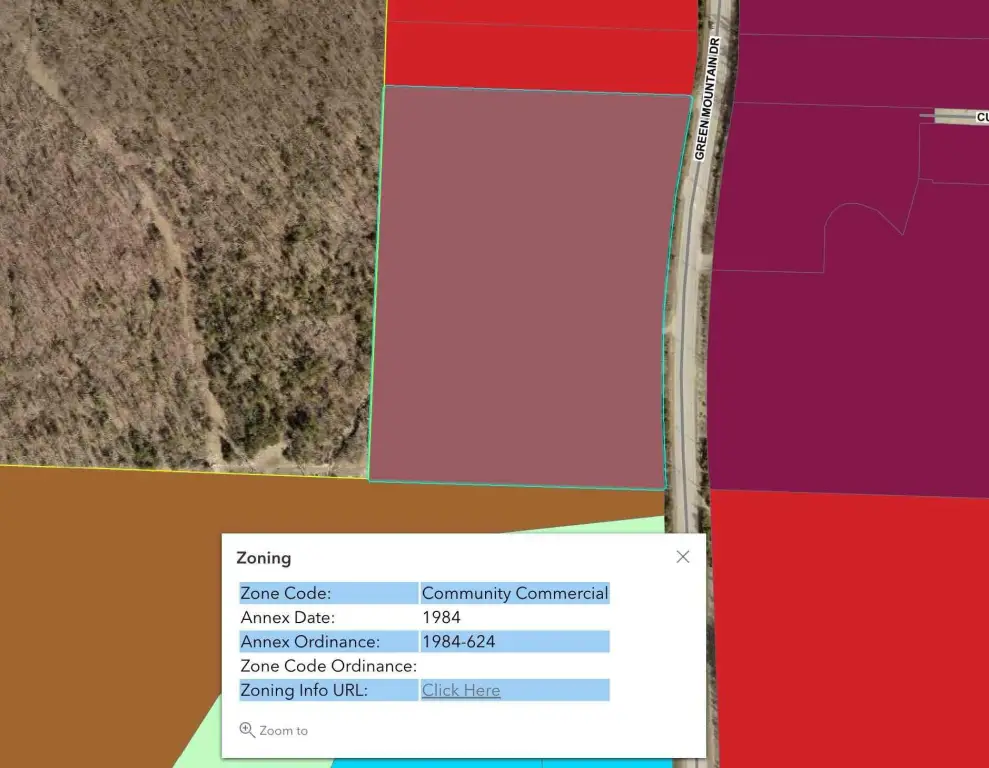Viewport: 989px width, 768px height.
Task: Select the Community Commercial zone value
Action: 515,593
